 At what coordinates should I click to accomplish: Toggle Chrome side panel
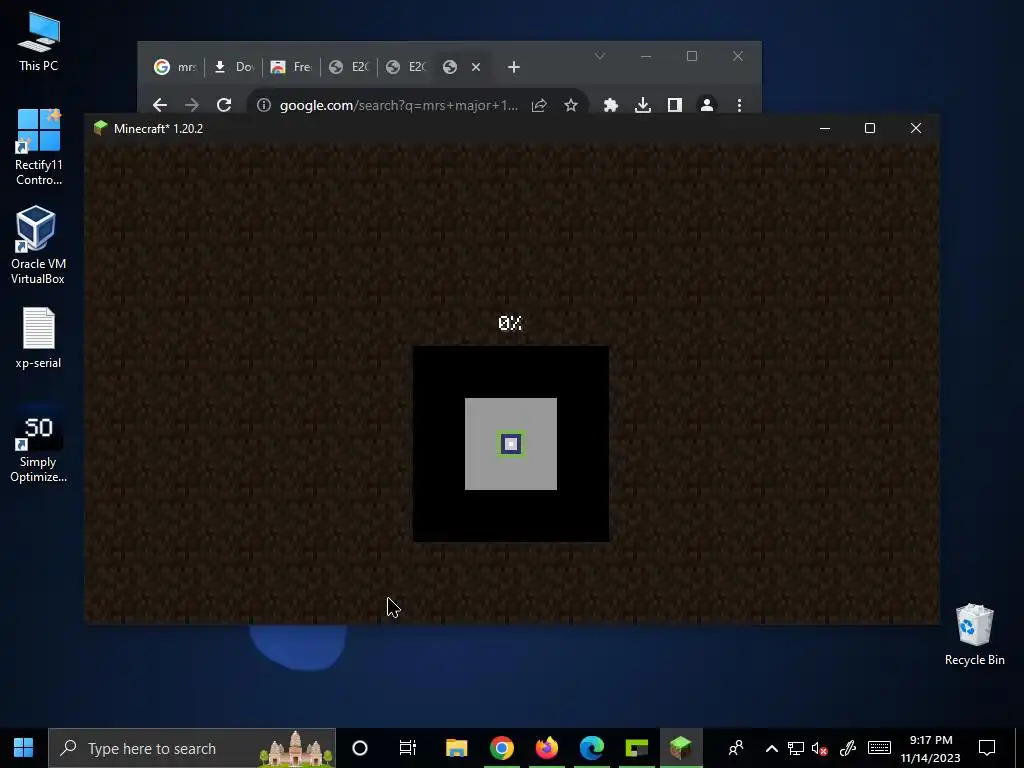click(675, 105)
